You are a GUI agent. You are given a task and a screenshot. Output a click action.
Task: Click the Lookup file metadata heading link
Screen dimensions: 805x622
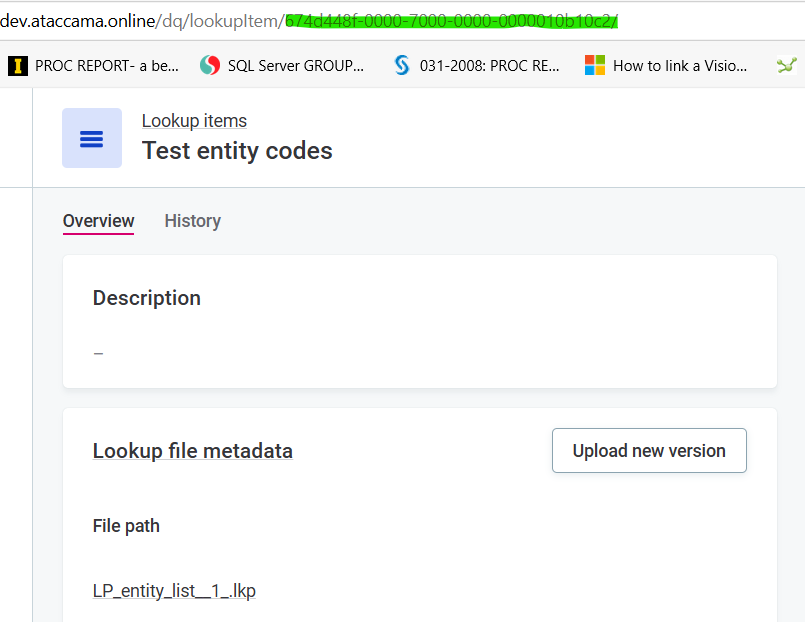[193, 451]
